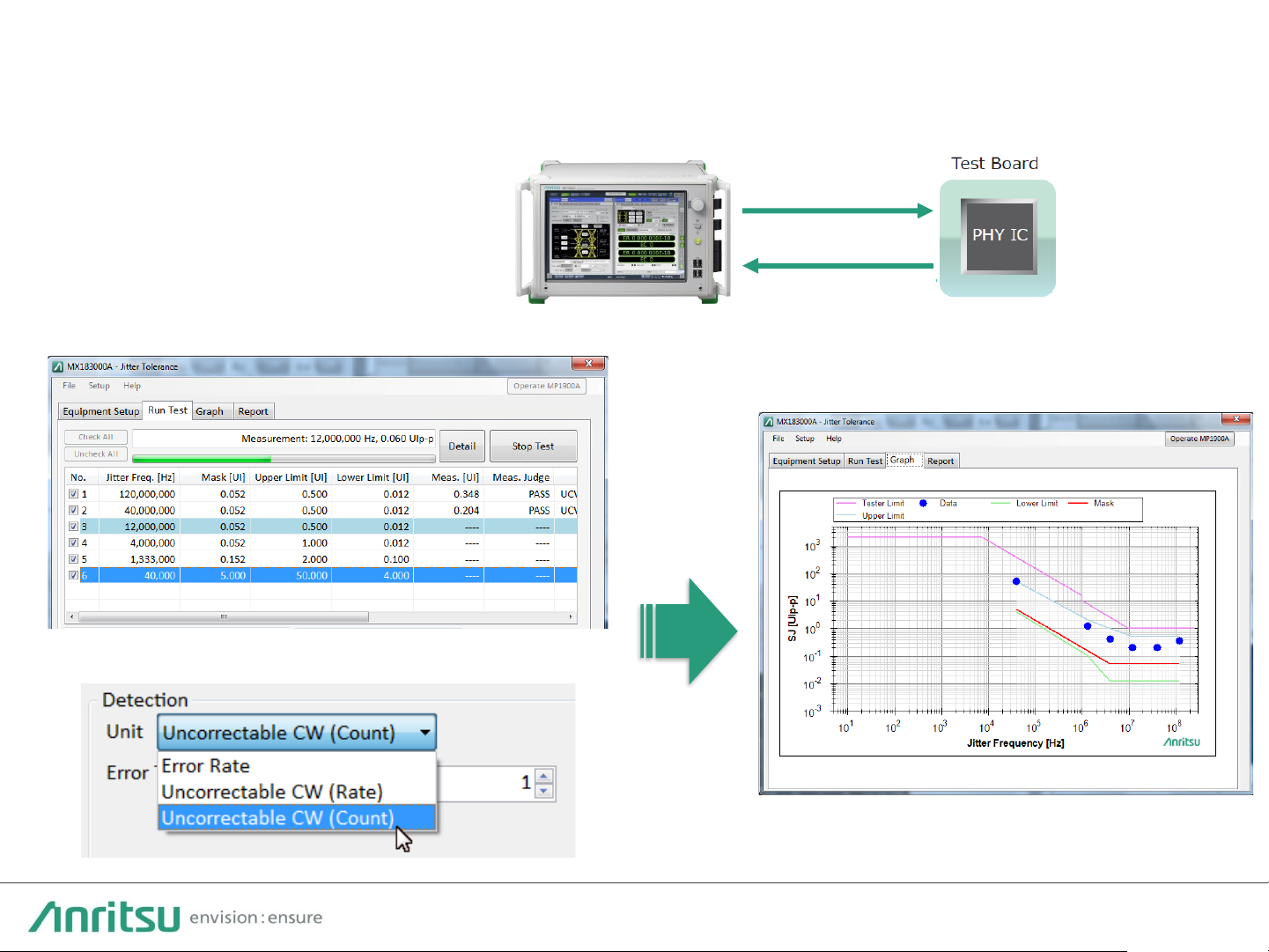Click the Error threshold value field
Viewport: 1269px width, 952px height.
coord(485,783)
